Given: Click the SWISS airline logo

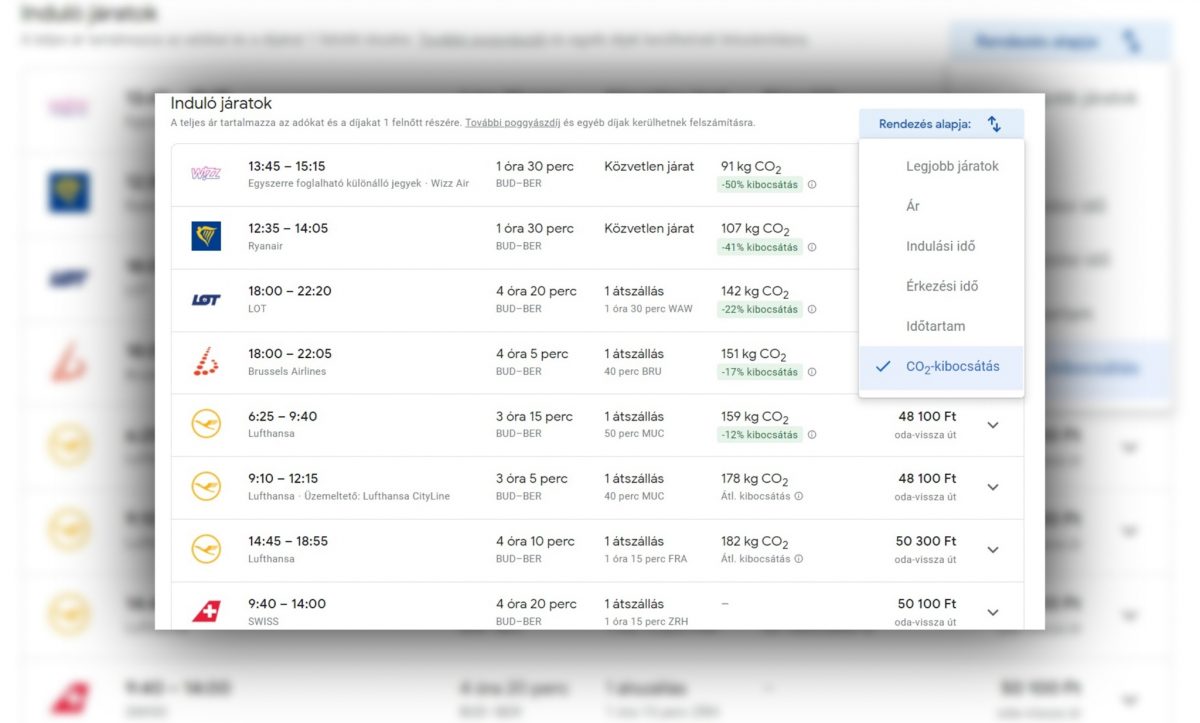Looking at the screenshot, I should 206,611.
